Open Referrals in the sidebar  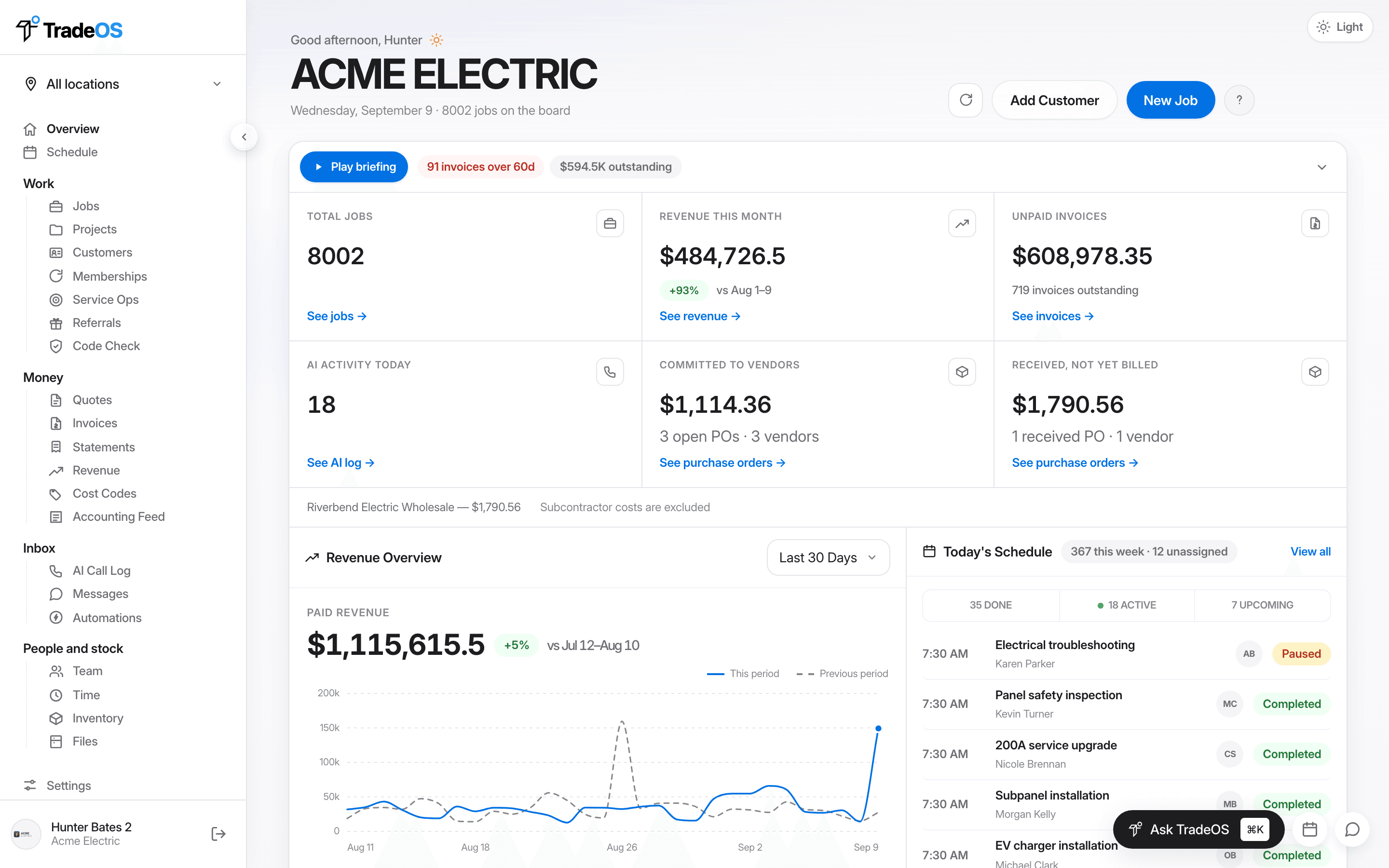[85, 323]
